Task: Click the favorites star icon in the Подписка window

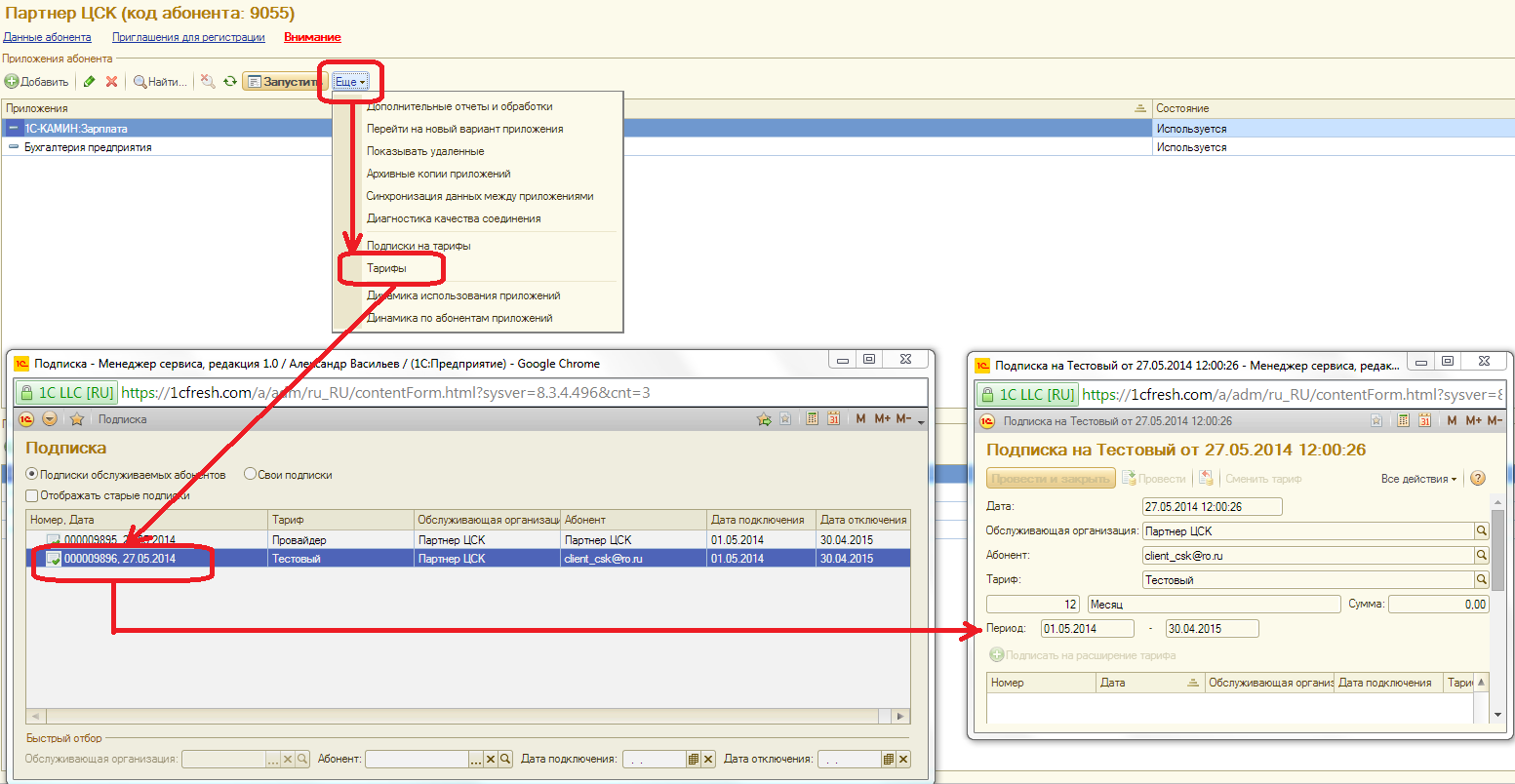Action: point(76,419)
